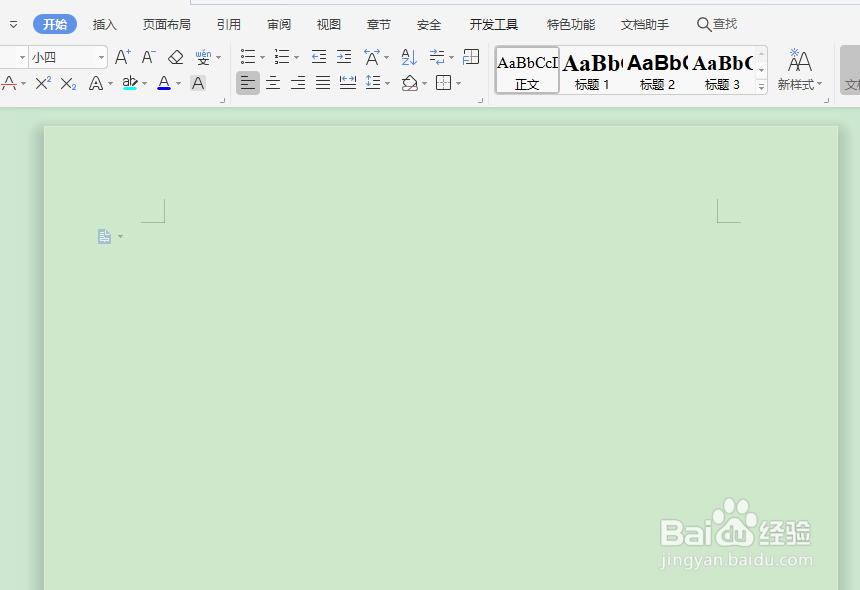Align text right
The height and width of the screenshot is (590, 860).
pos(298,83)
